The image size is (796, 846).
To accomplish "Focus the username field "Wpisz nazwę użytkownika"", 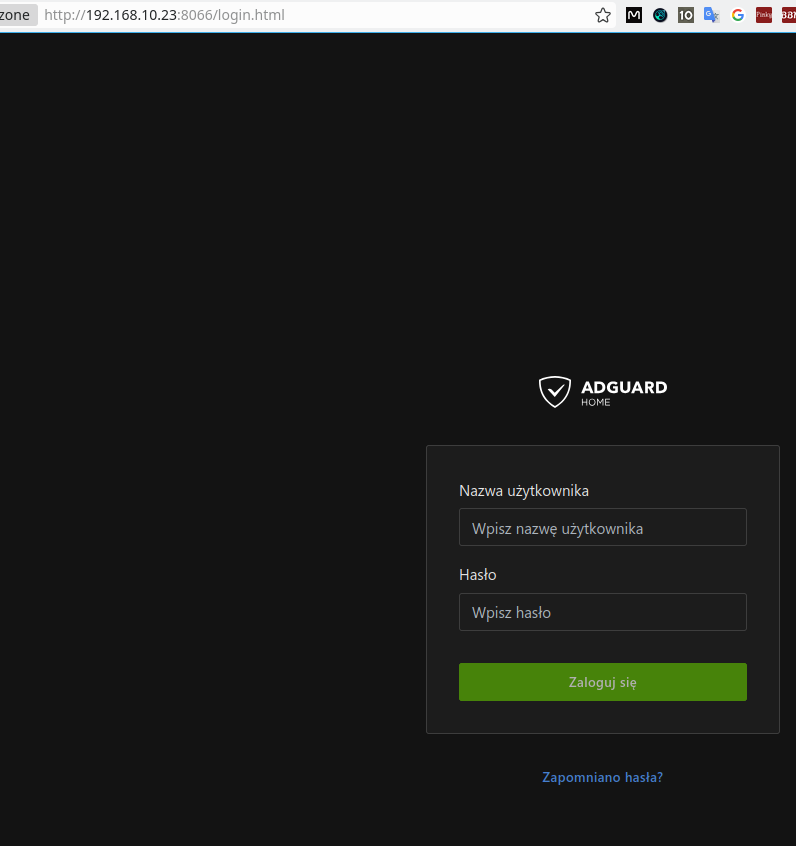I will (x=603, y=527).
